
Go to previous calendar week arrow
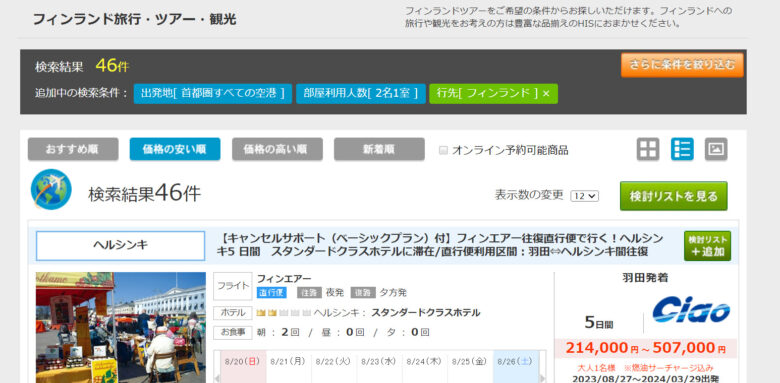coord(216,378)
